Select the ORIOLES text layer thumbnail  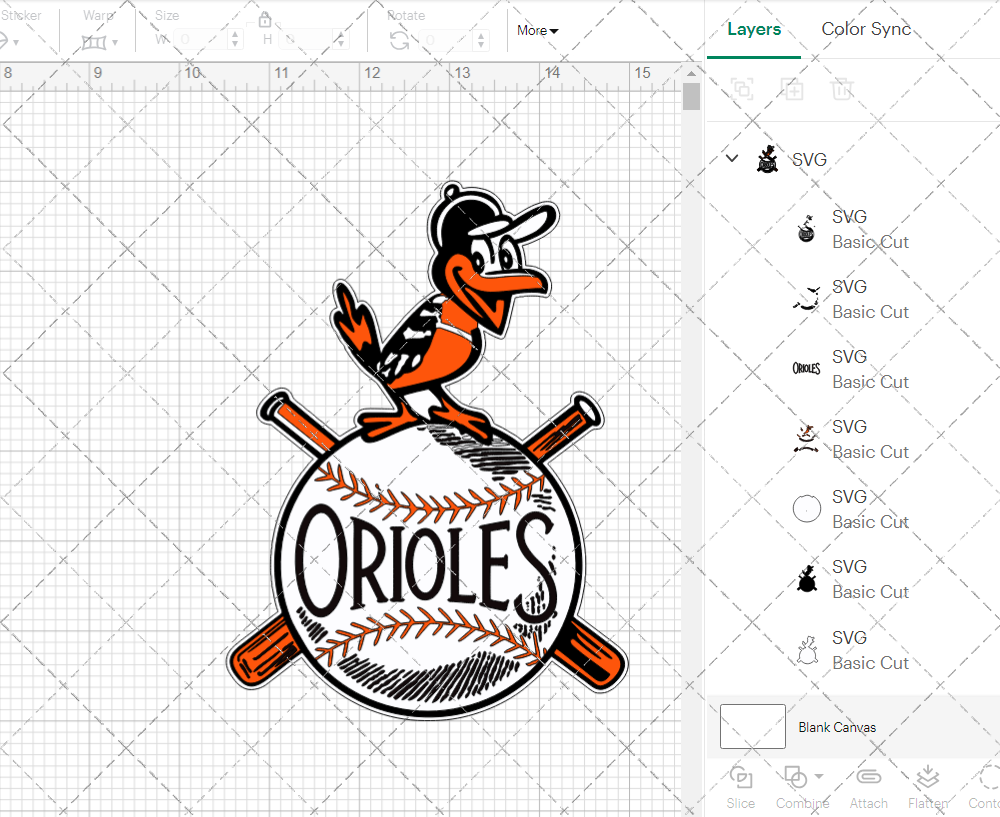[x=806, y=369]
